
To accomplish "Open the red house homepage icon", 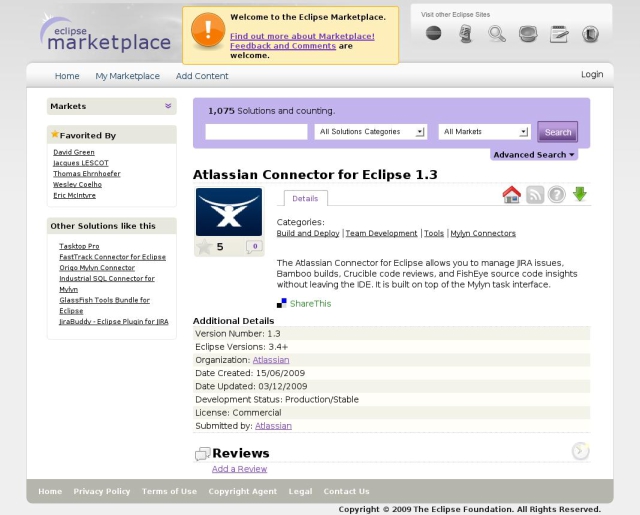I will click(511, 194).
